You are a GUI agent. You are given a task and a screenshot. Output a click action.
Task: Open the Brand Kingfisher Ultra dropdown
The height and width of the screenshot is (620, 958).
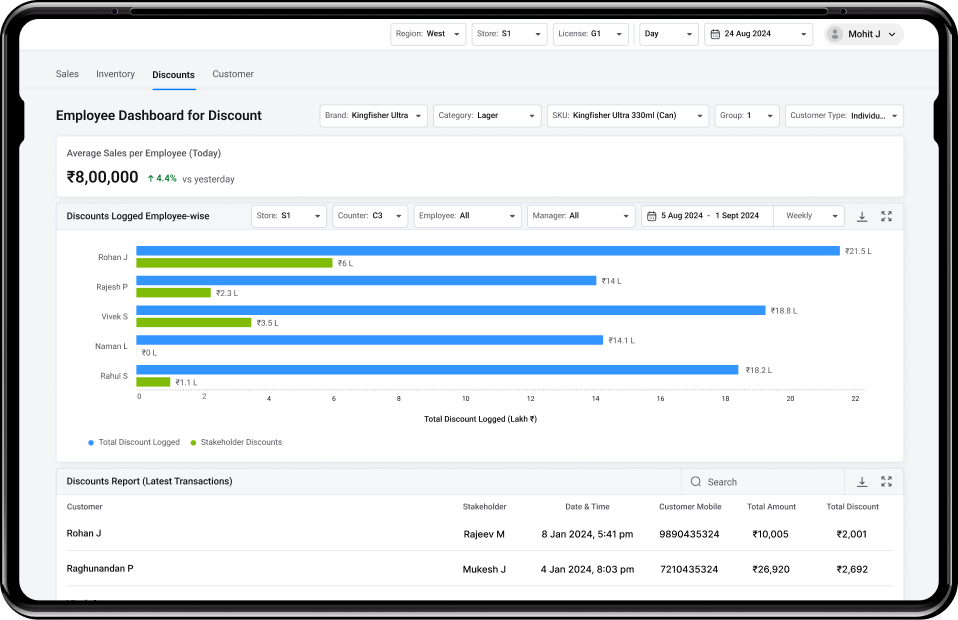point(375,116)
